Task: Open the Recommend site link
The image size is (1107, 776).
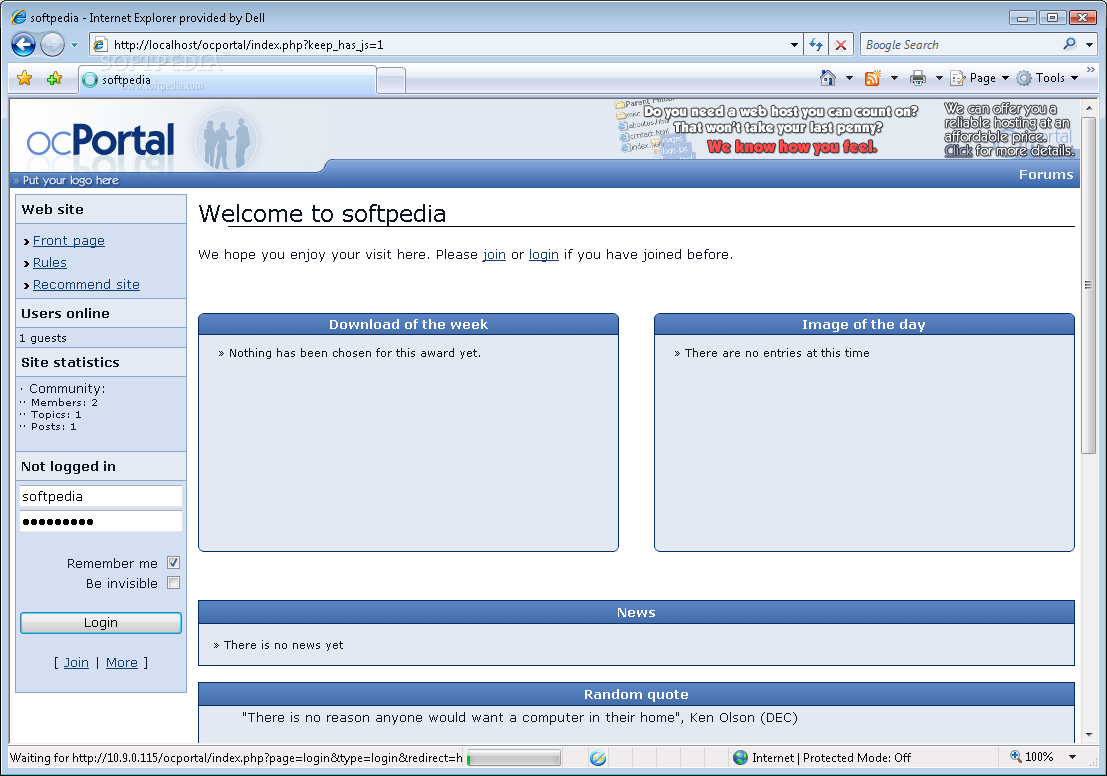Action: [86, 285]
